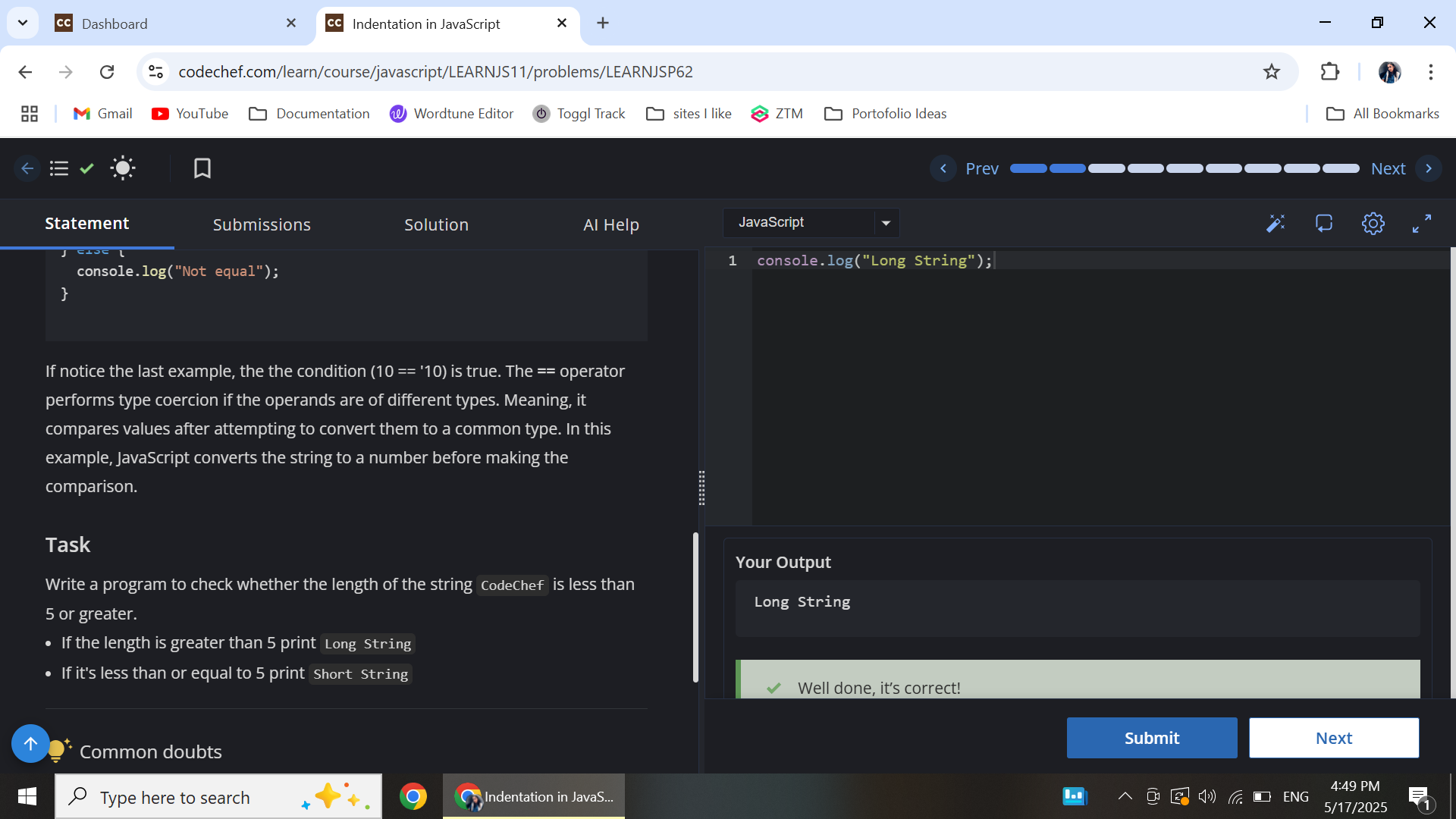Open the AI Help tab
This screenshot has height=819, width=1456.
(610, 224)
